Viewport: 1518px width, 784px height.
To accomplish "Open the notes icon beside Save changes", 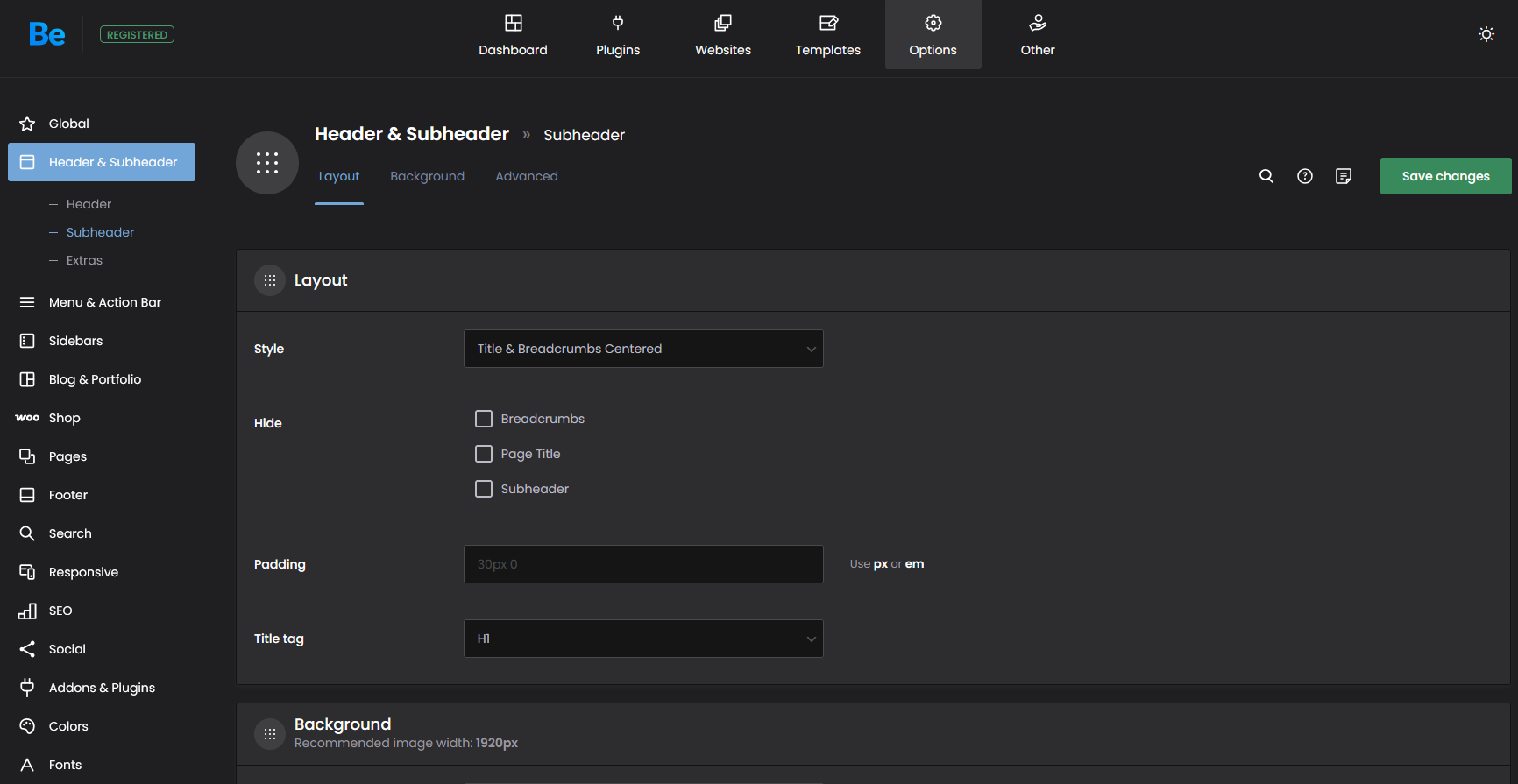I will point(1343,176).
